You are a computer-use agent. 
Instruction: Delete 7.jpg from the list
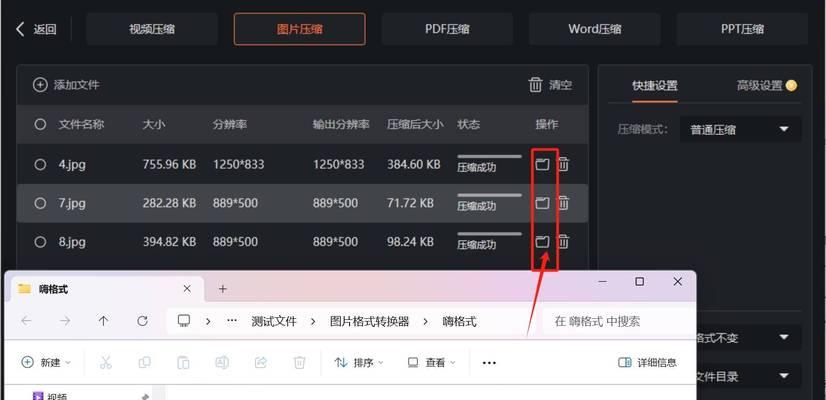point(563,203)
